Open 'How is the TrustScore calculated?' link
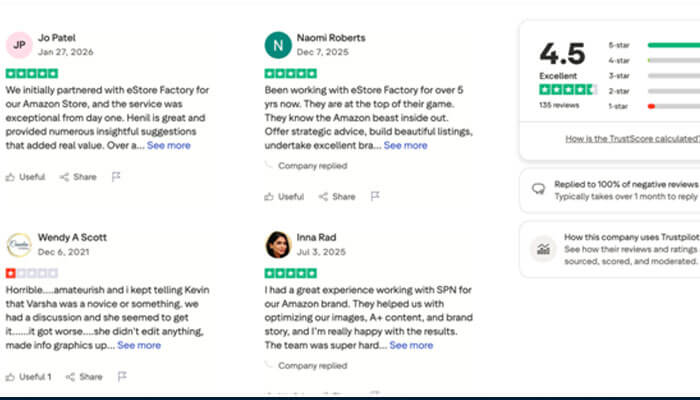700x400 pixels. 631,139
